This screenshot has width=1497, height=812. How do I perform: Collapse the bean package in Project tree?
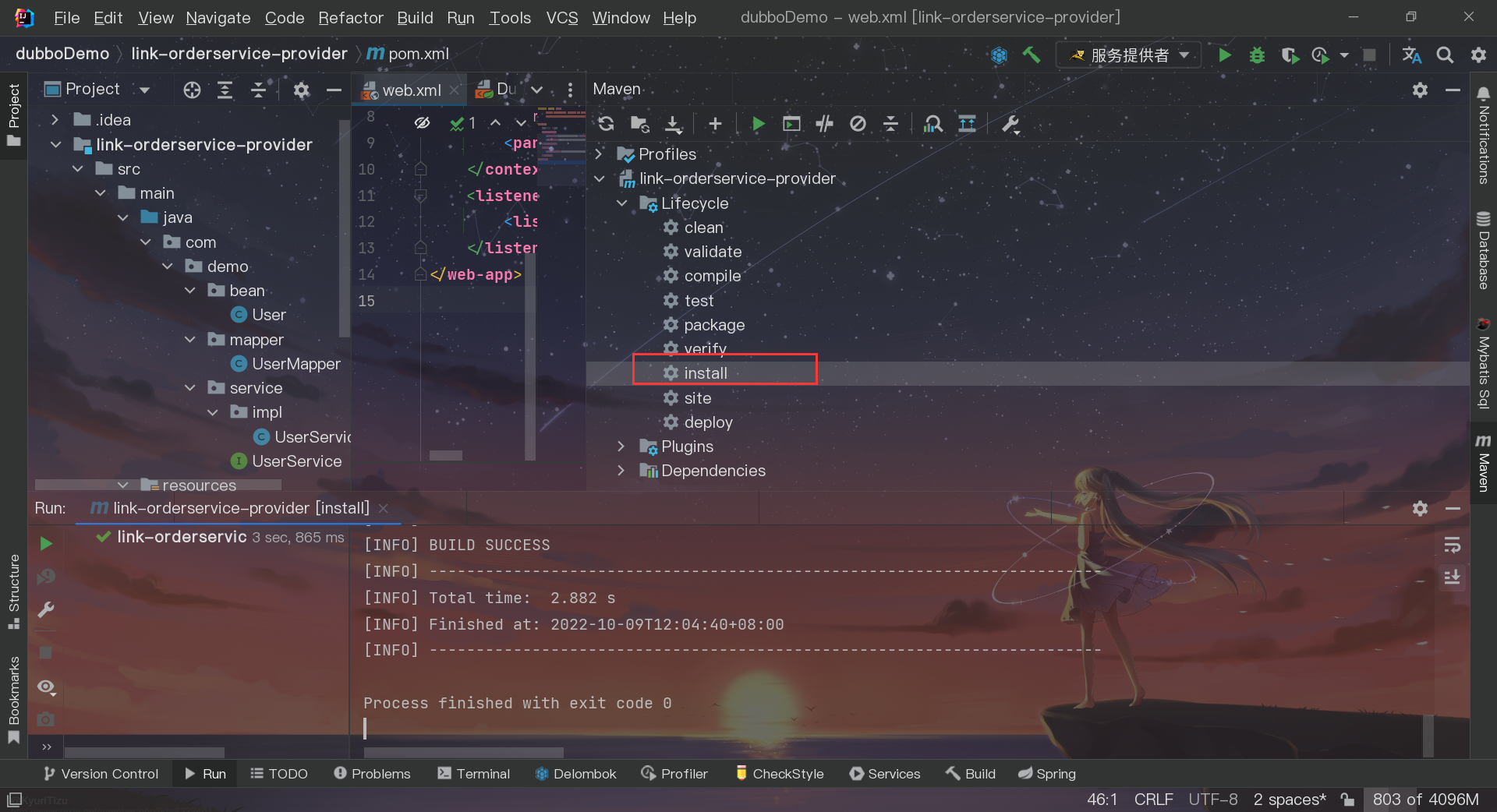(189, 290)
